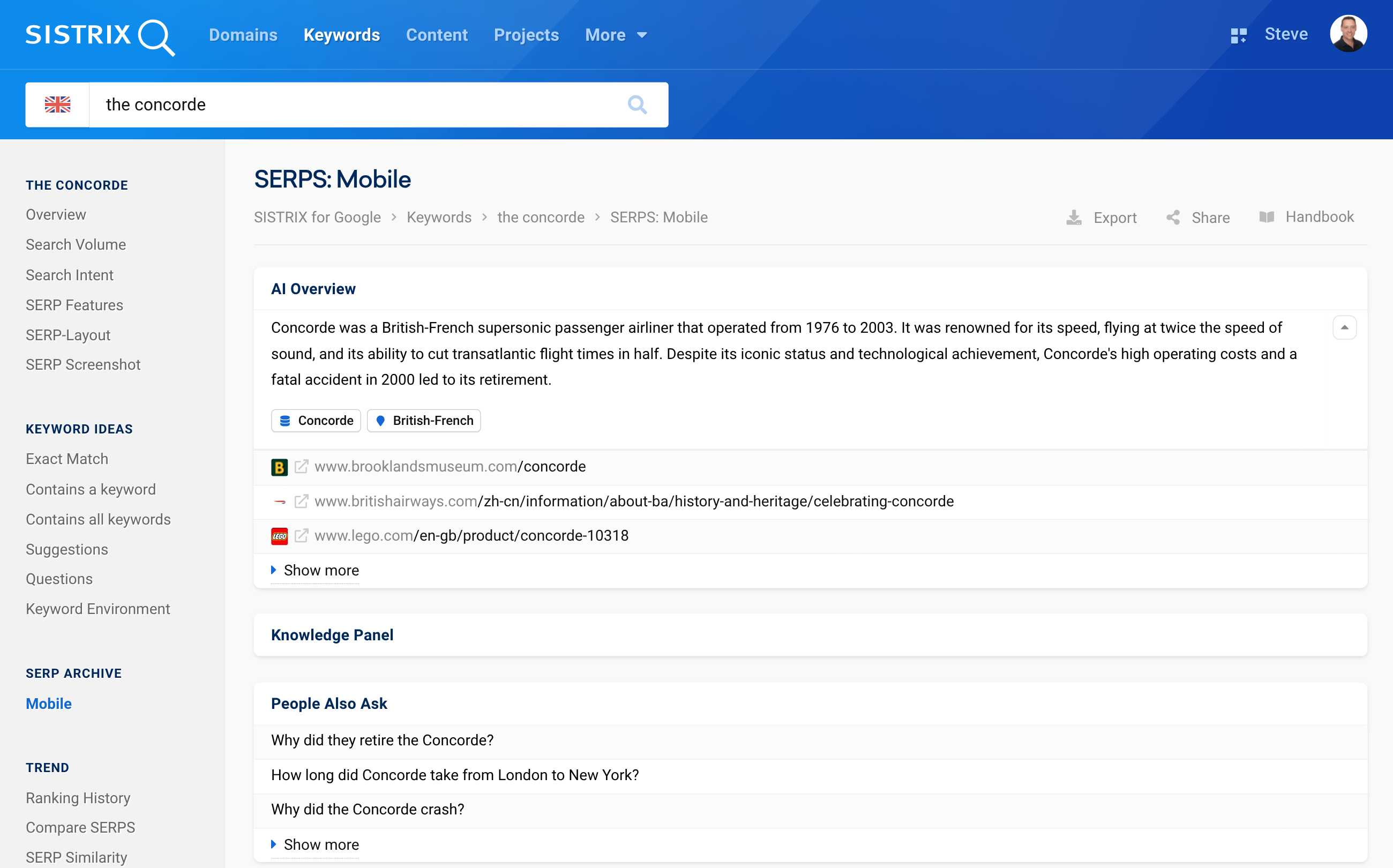Open SERP Features in the sidebar
Image resolution: width=1393 pixels, height=868 pixels.
tap(74, 305)
